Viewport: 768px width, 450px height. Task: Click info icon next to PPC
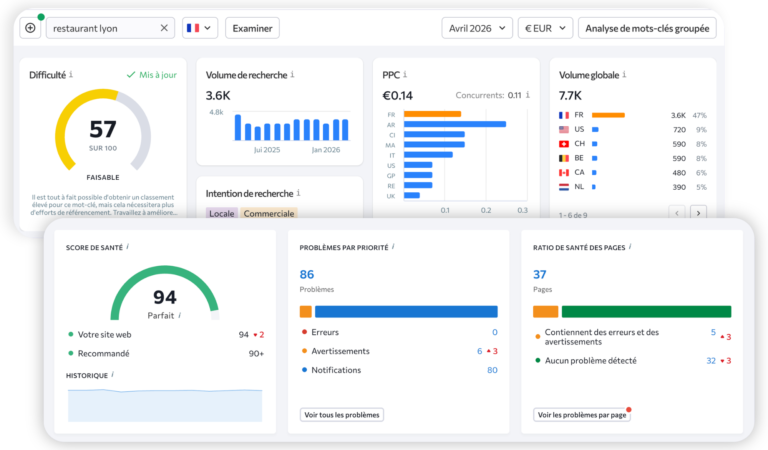405,74
